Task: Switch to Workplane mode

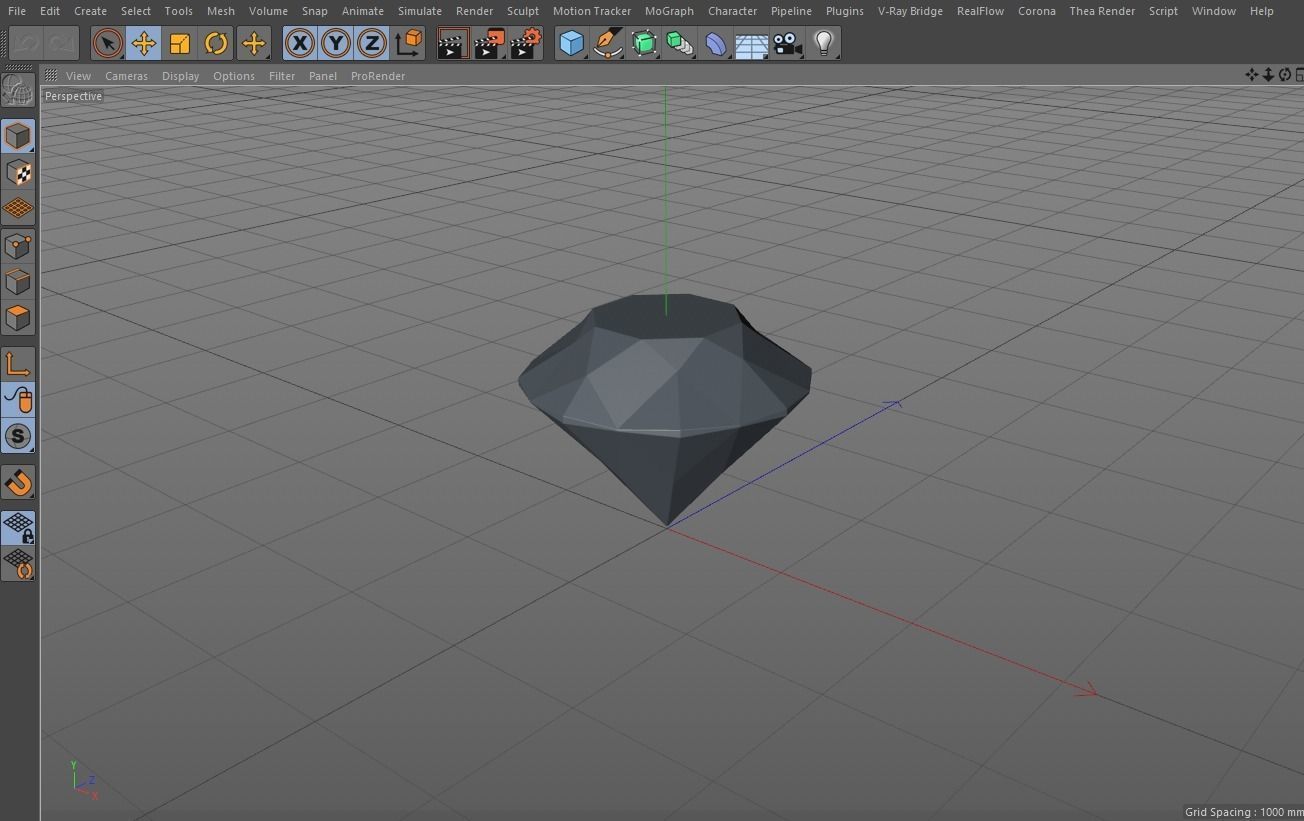Action: pyautogui.click(x=18, y=209)
